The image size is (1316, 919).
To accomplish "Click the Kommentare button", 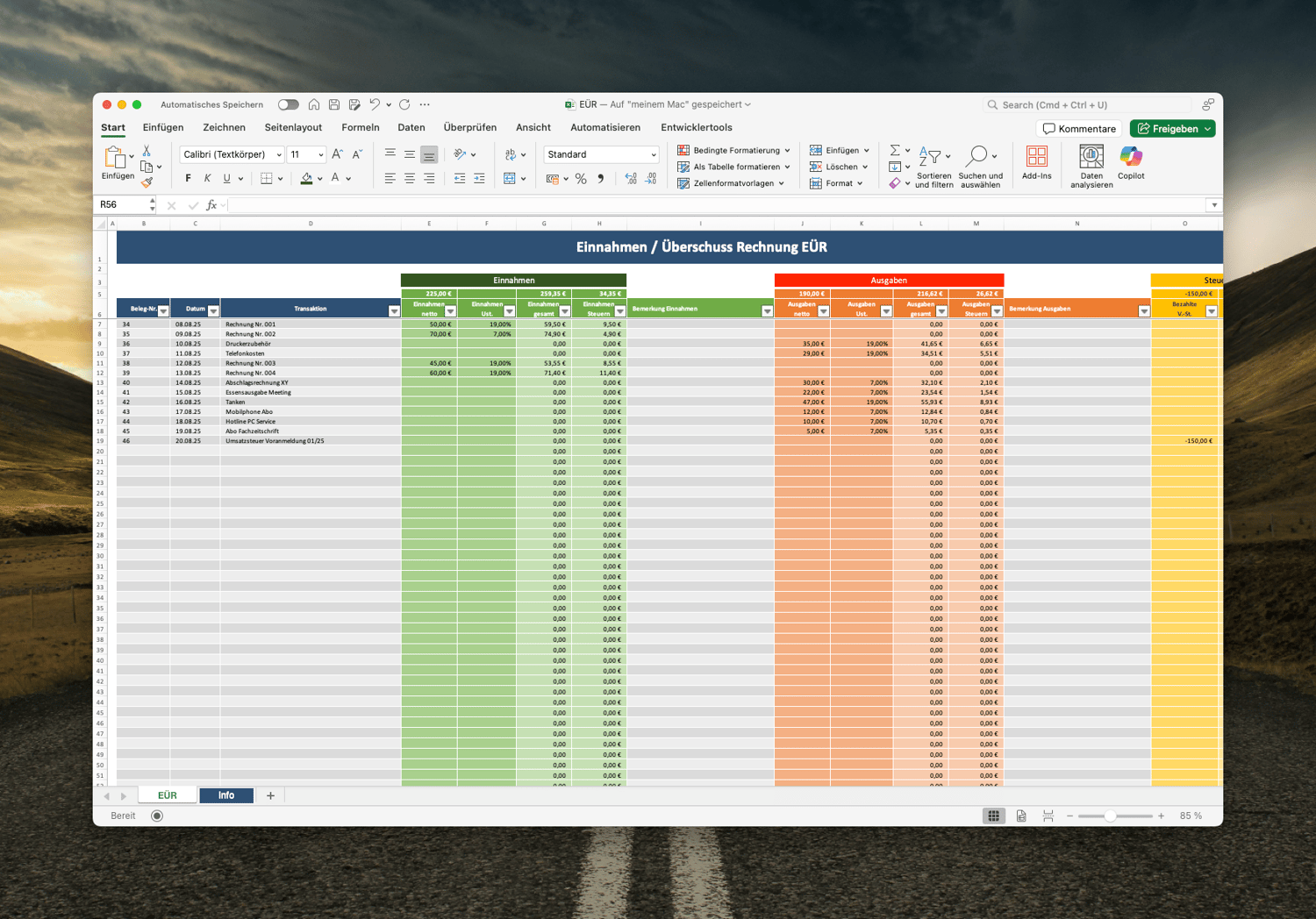I will coord(1079,129).
